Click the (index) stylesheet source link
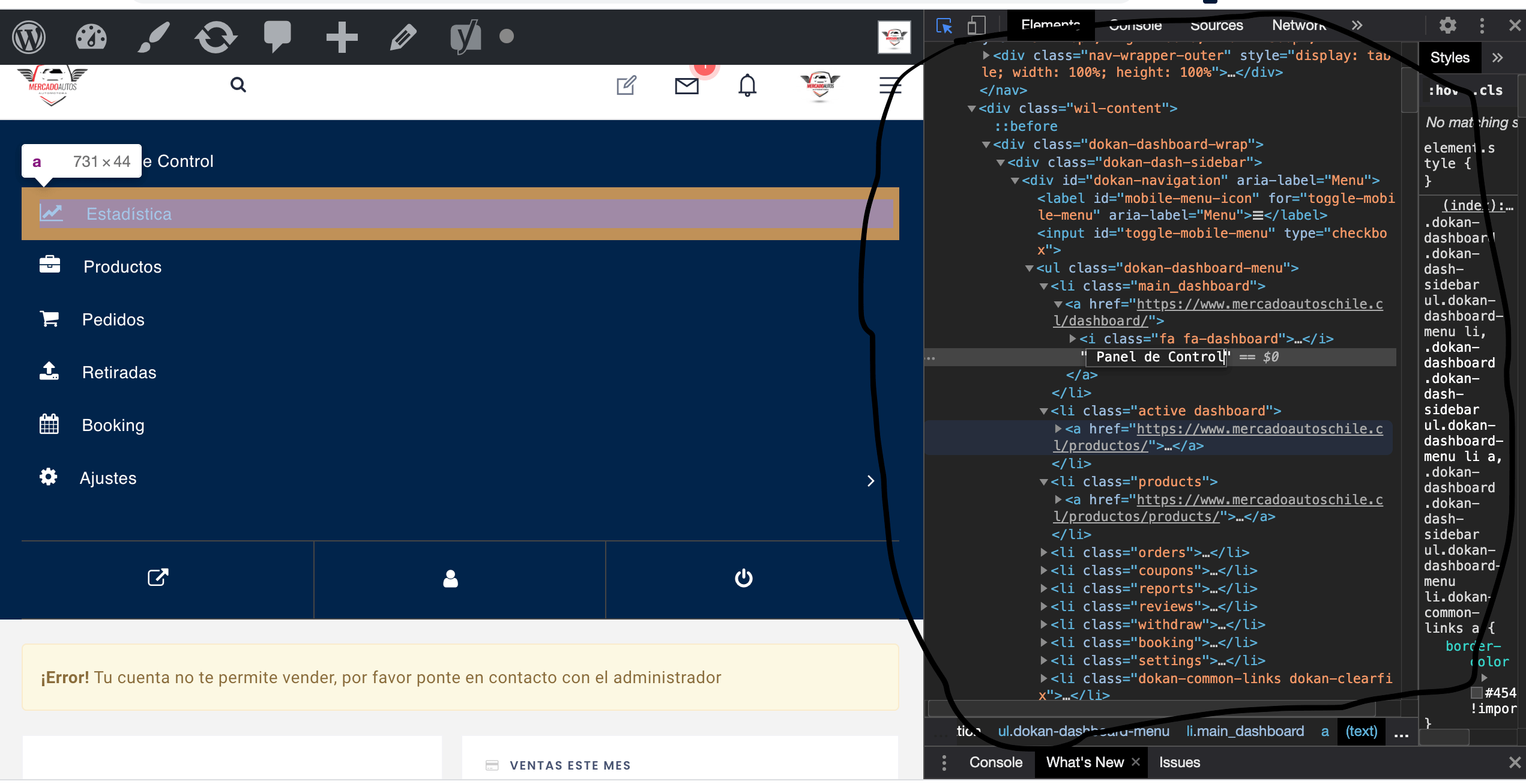The height and width of the screenshot is (784, 1526). [x=1477, y=205]
